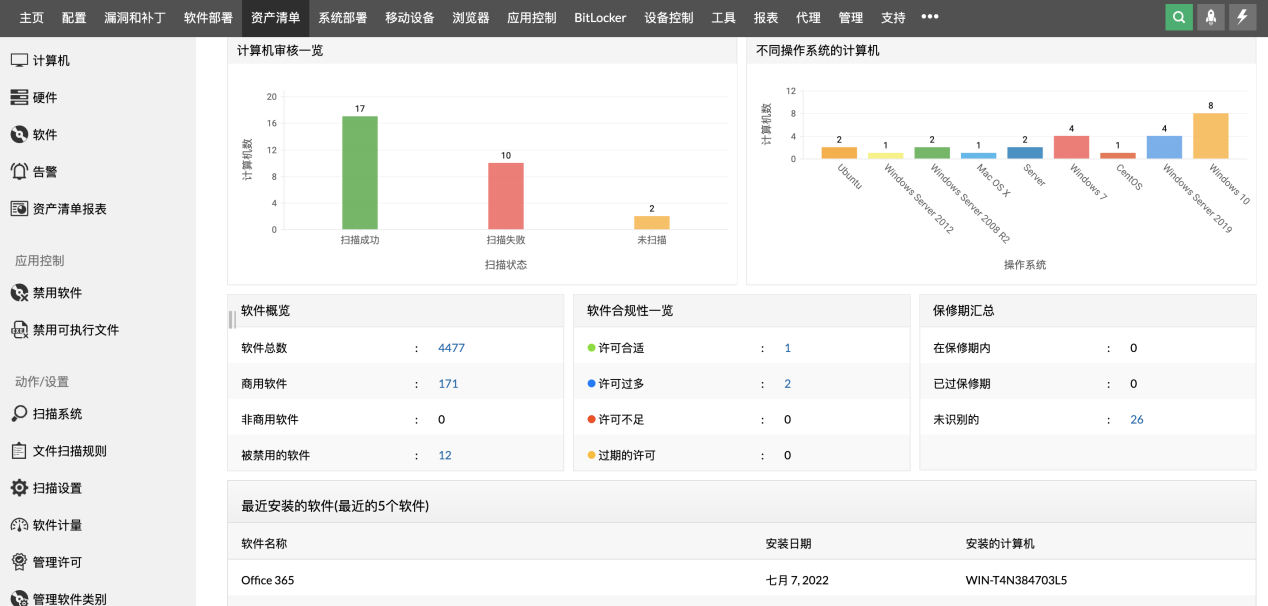The height and width of the screenshot is (606, 1268).
Task: Click the rocket icon in top bar
Action: coord(1211,17)
